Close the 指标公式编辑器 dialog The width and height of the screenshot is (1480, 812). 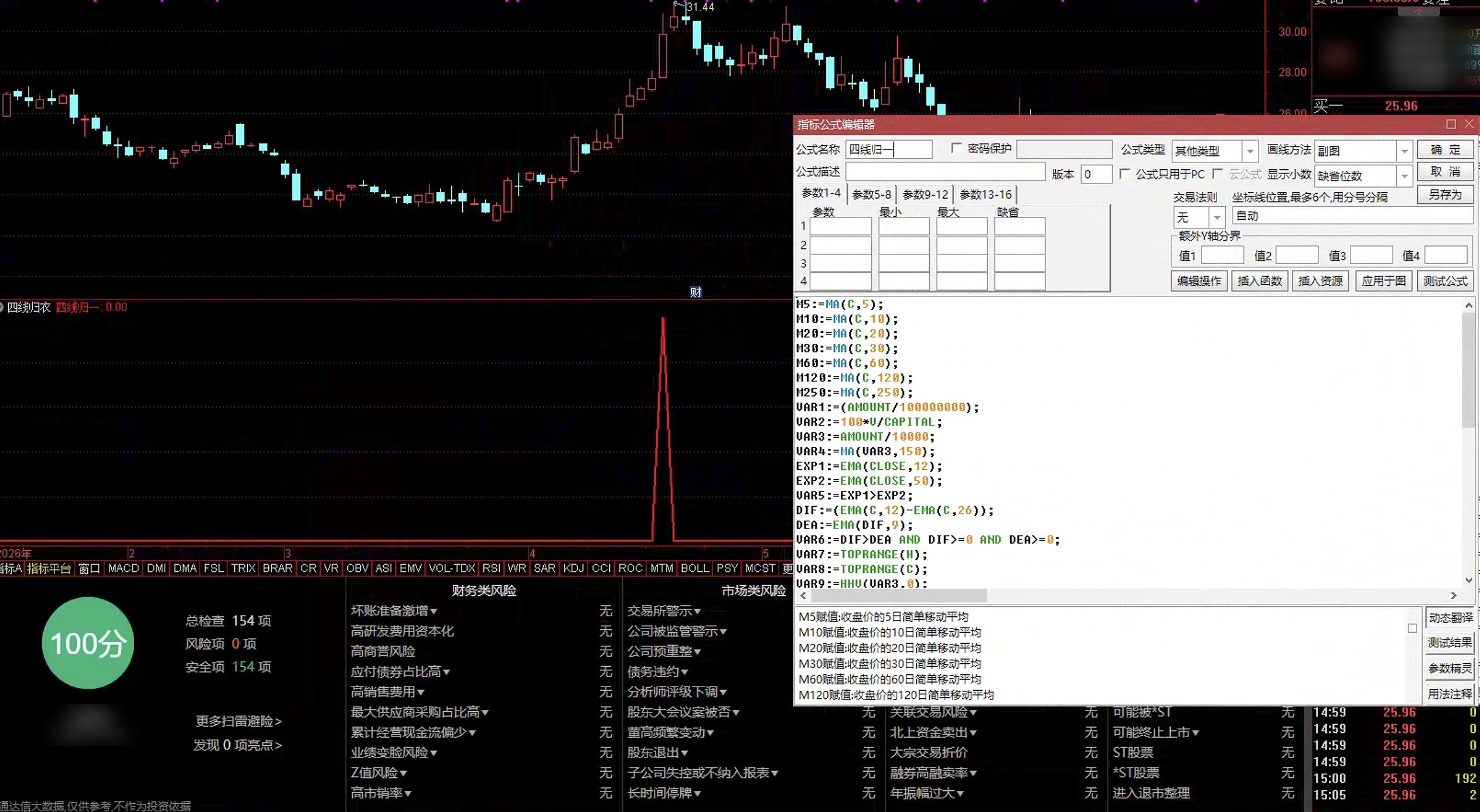coord(1469,124)
